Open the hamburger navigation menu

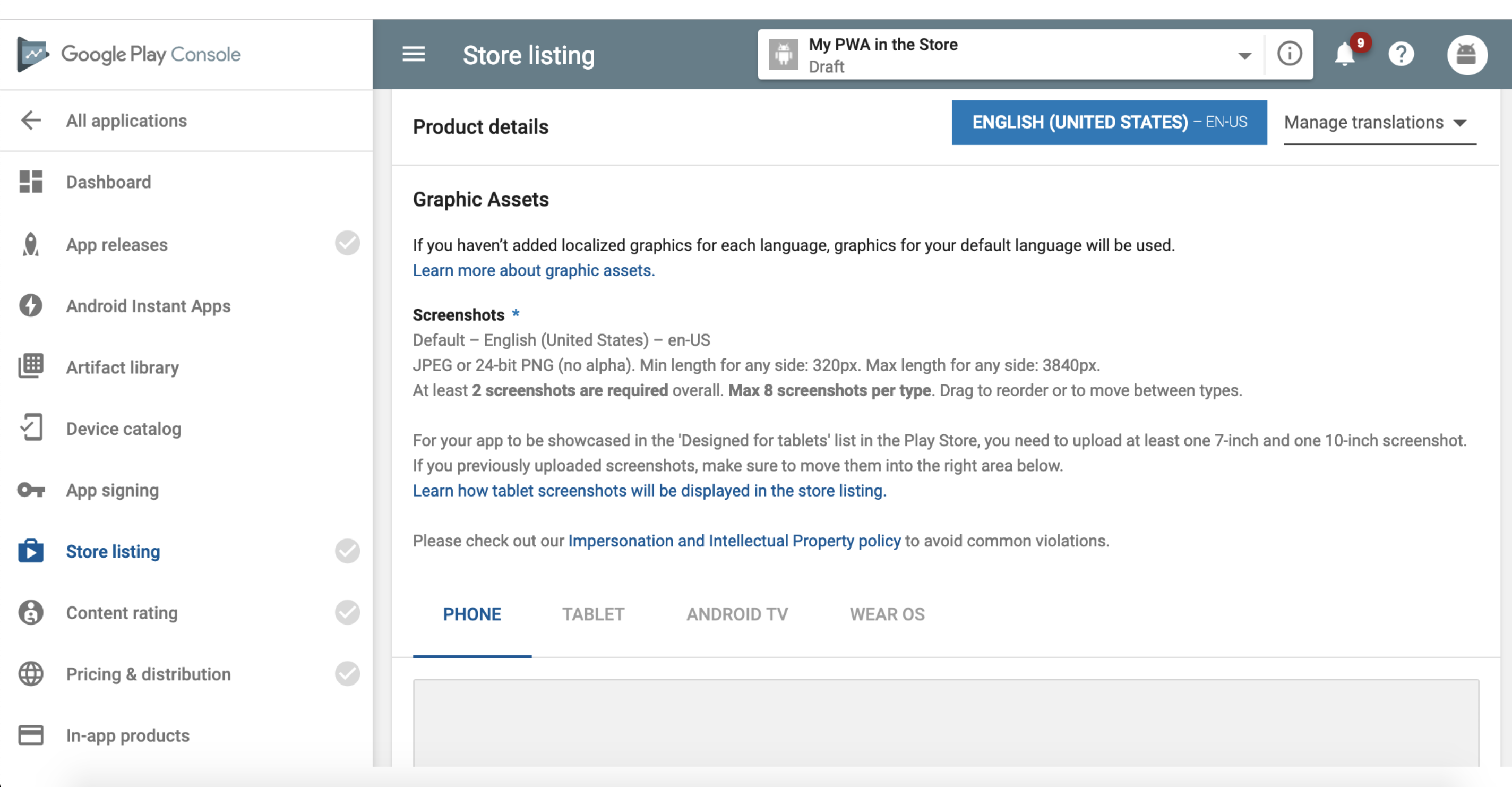413,55
